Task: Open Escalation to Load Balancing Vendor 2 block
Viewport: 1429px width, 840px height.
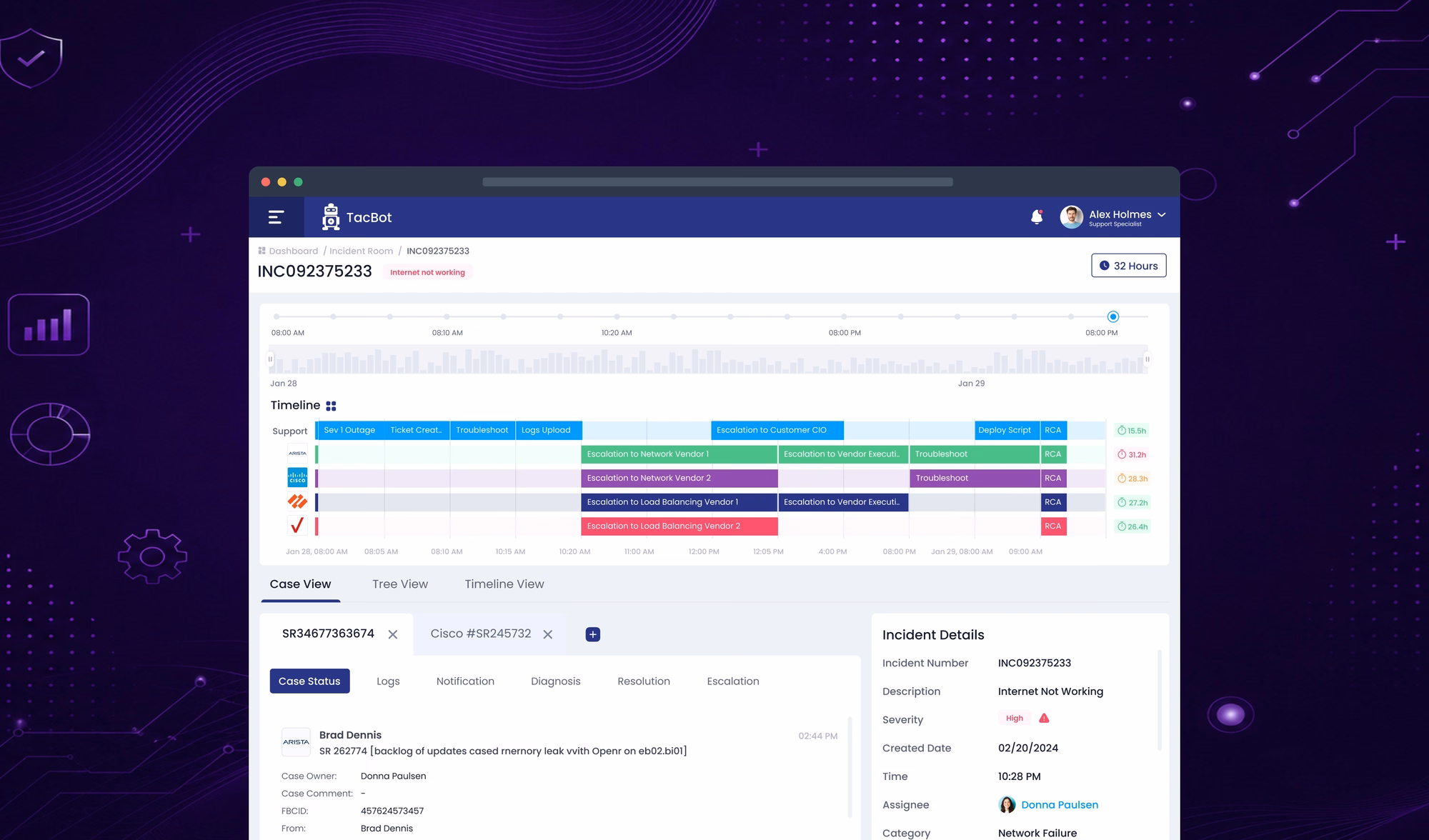Action: coord(679,526)
